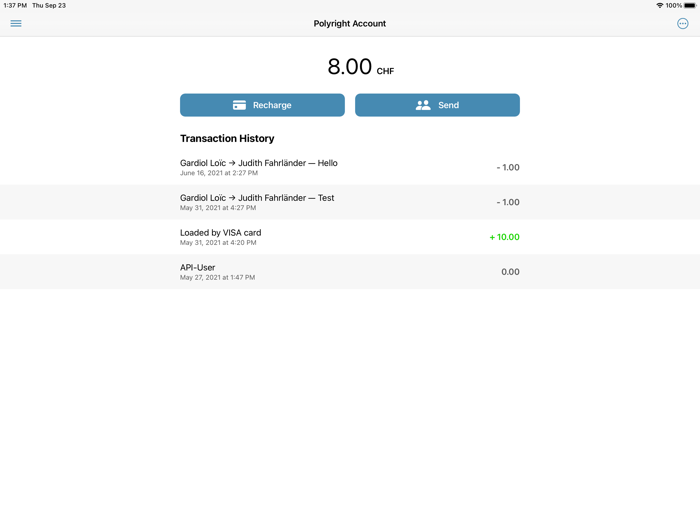Viewport: 700px width, 525px height.
Task: Open the hamburger side menu
Action: pos(16,23)
